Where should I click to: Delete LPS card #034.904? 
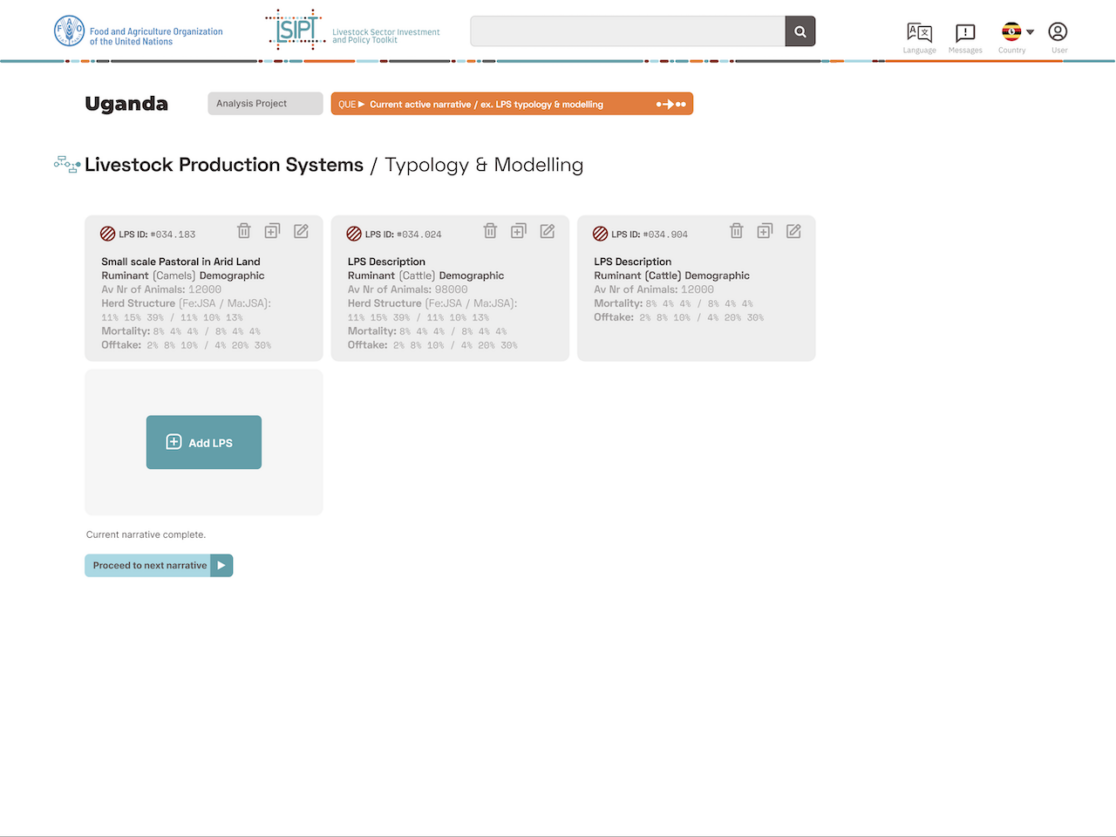[x=736, y=231]
